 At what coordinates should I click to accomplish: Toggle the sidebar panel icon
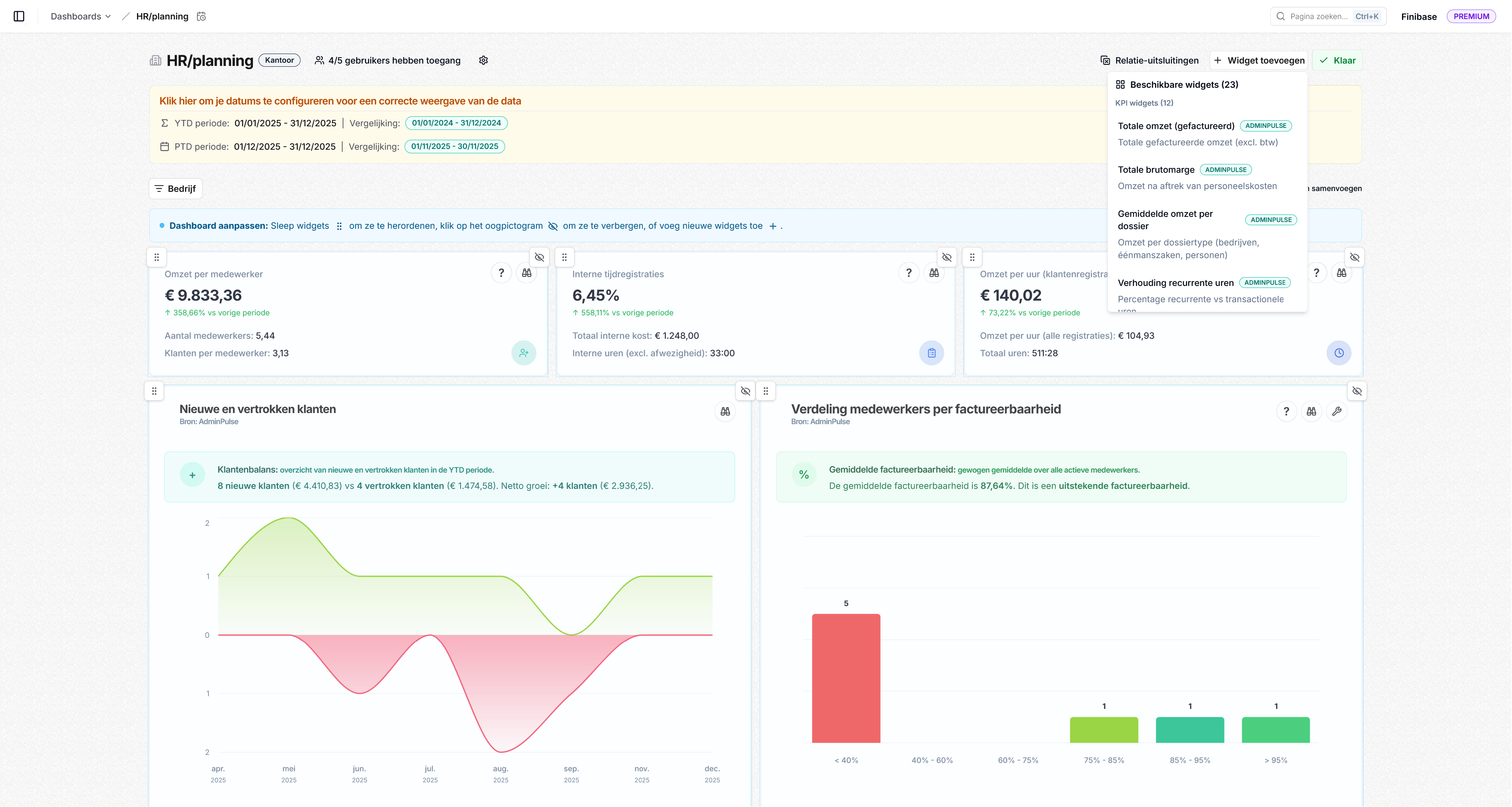point(19,16)
